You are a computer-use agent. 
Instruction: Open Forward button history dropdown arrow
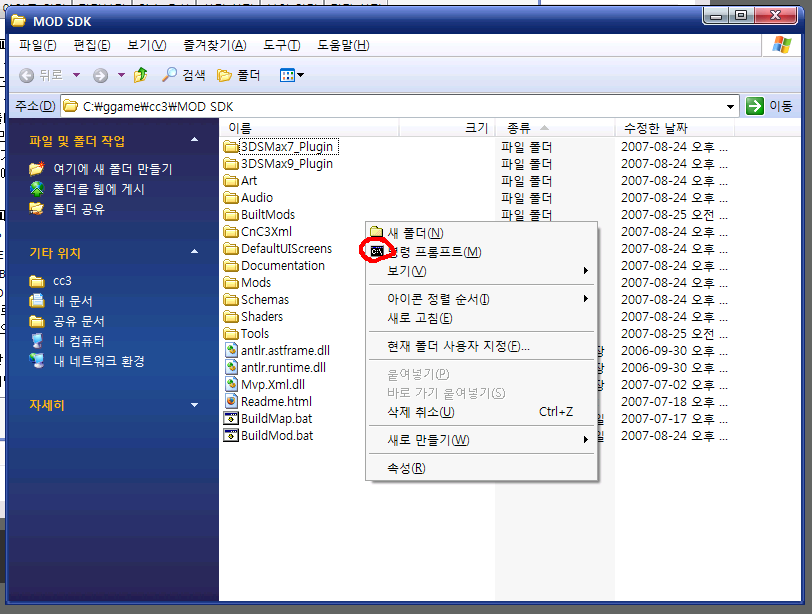point(121,76)
